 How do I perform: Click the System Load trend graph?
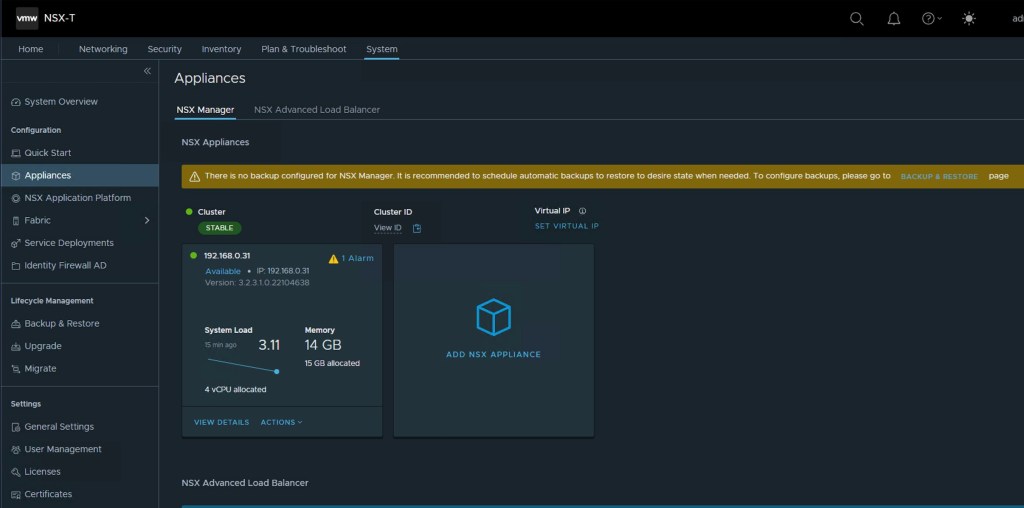pyautogui.click(x=242, y=365)
